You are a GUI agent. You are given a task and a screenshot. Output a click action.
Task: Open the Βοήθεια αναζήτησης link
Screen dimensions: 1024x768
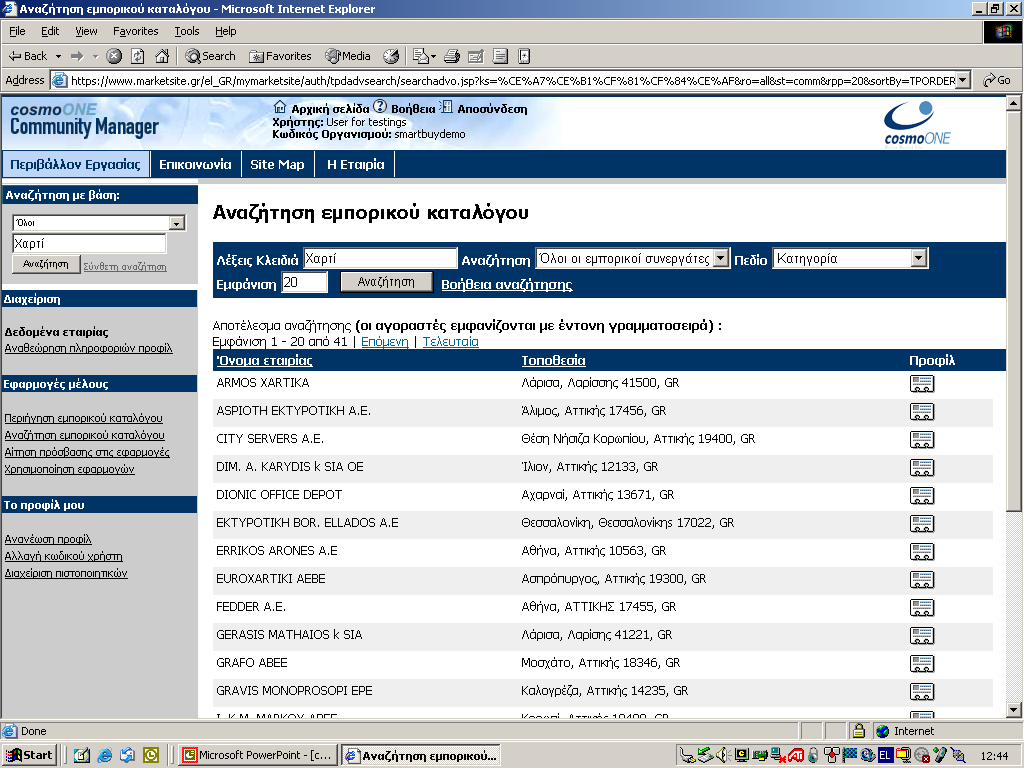[507, 285]
